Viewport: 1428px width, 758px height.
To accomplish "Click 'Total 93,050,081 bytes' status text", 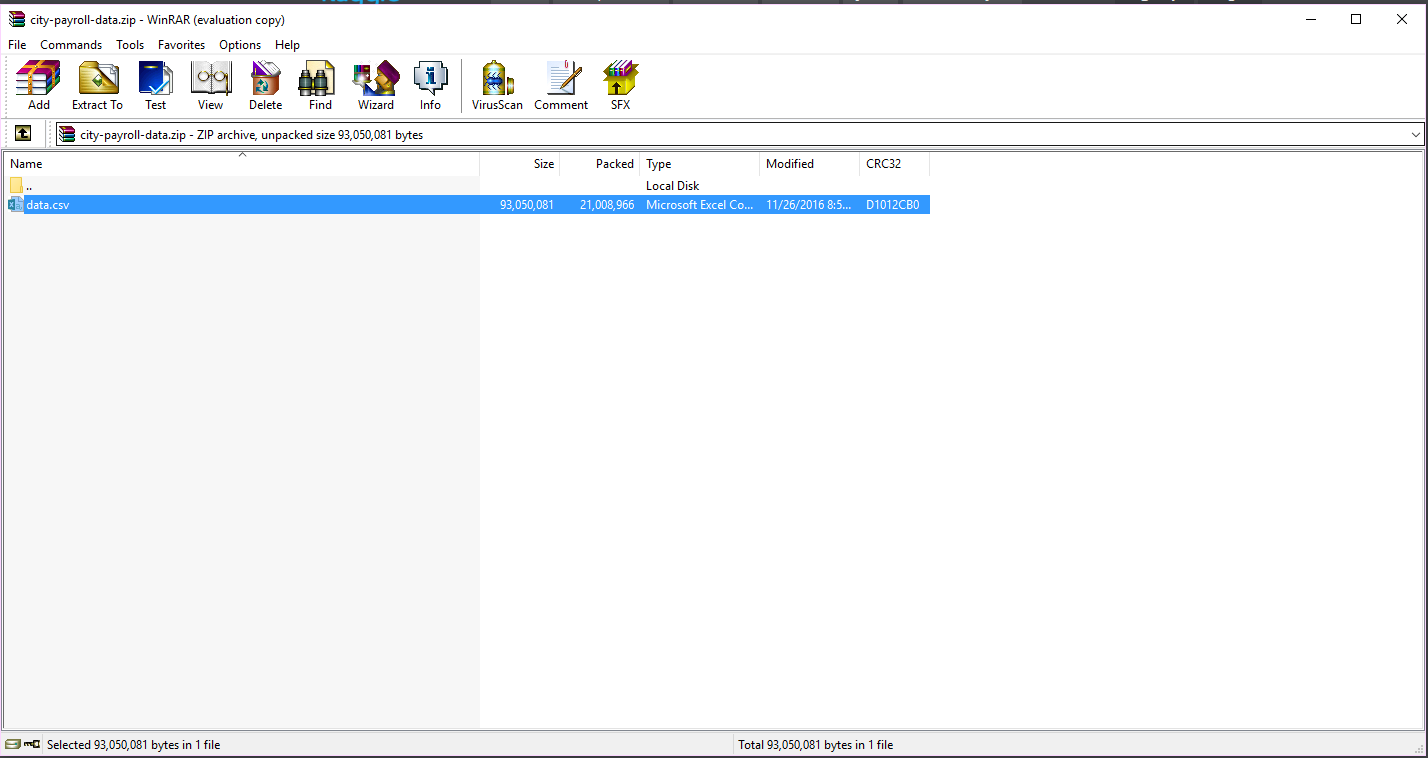I will click(x=816, y=745).
